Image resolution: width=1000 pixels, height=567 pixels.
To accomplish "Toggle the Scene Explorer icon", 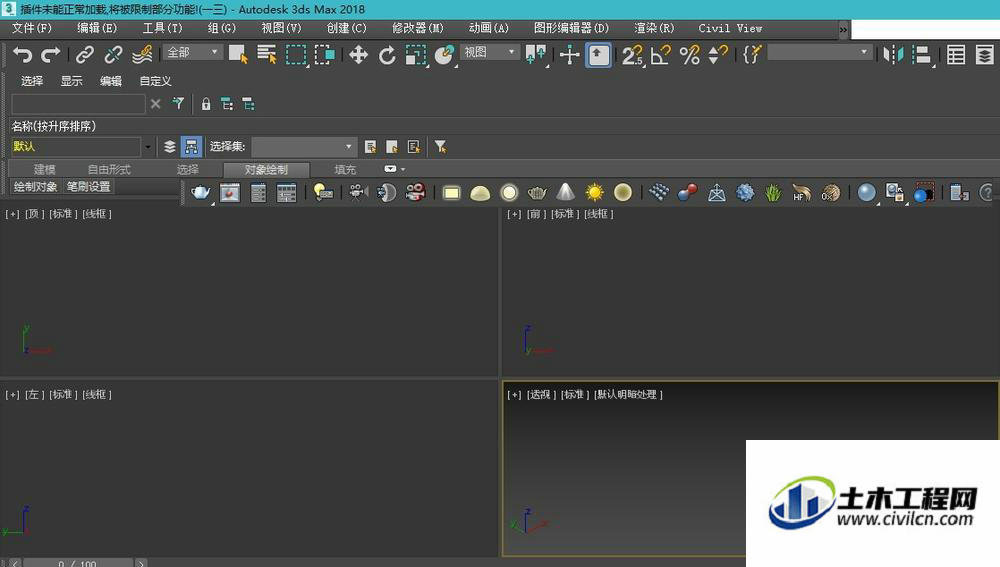I will point(955,55).
